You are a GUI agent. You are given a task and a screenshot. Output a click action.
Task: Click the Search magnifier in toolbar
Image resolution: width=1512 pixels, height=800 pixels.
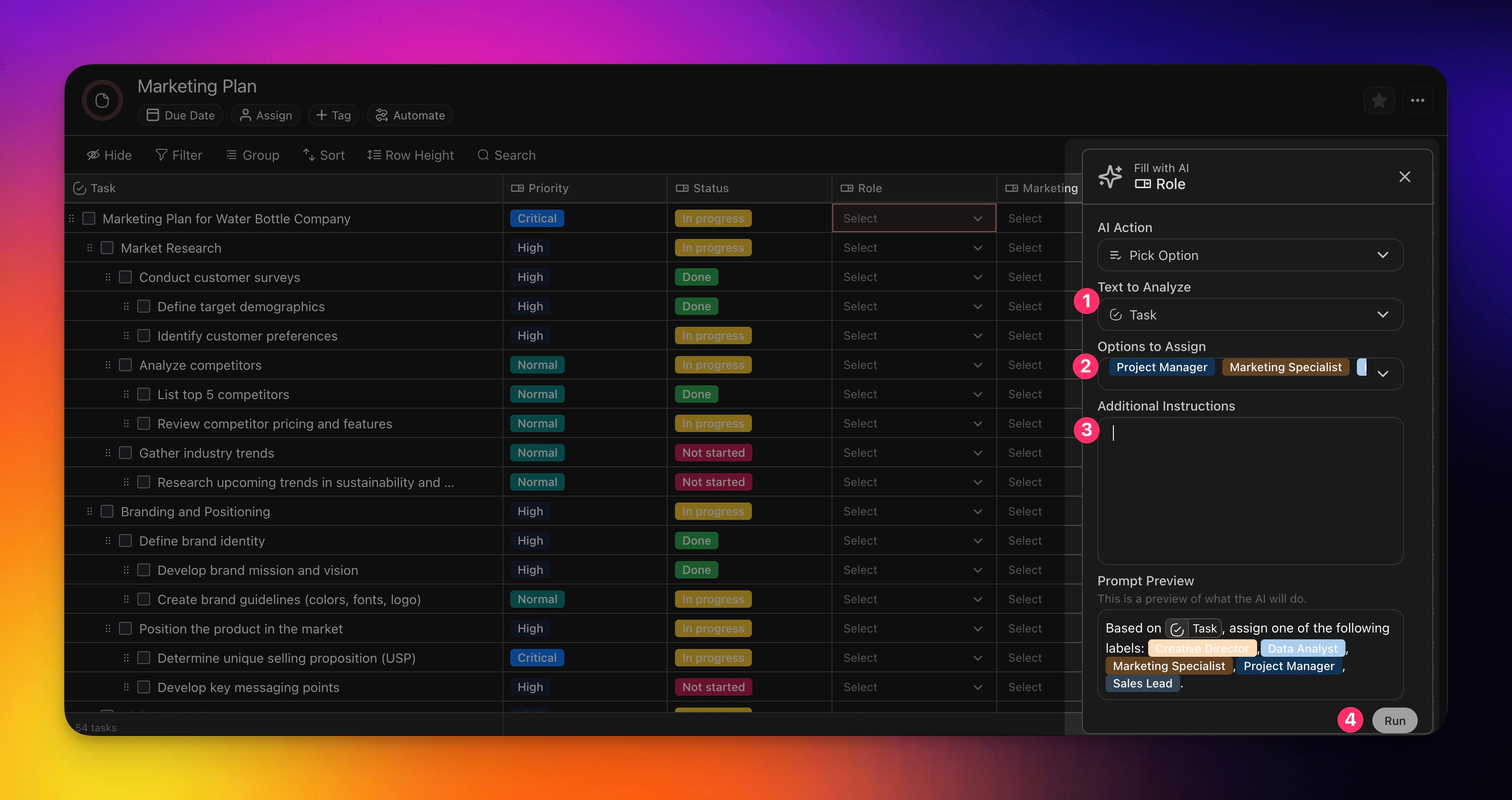(x=483, y=155)
